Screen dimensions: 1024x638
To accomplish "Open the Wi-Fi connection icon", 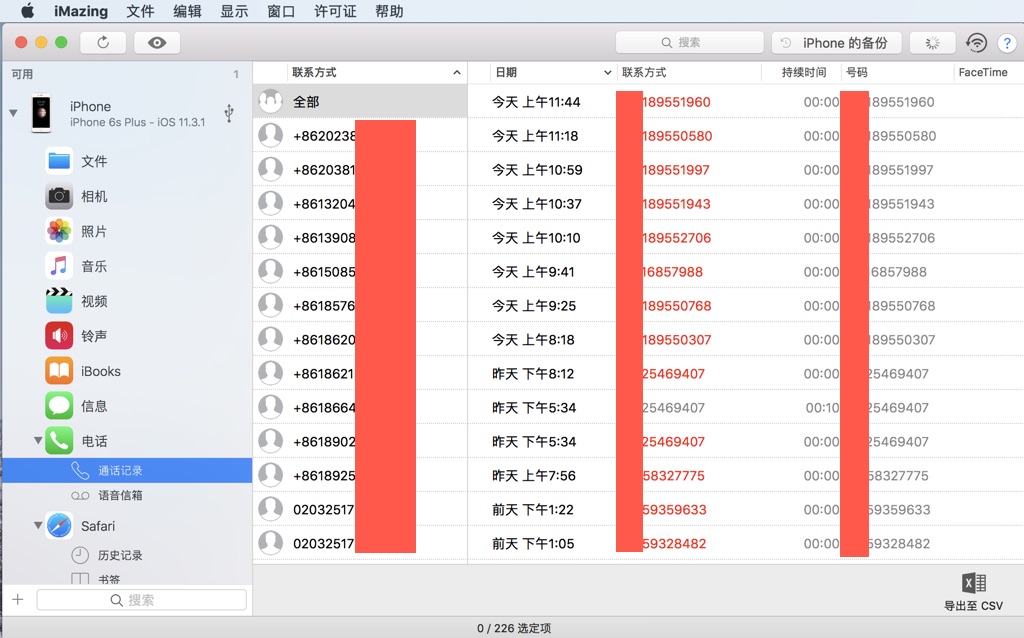I will tap(976, 43).
